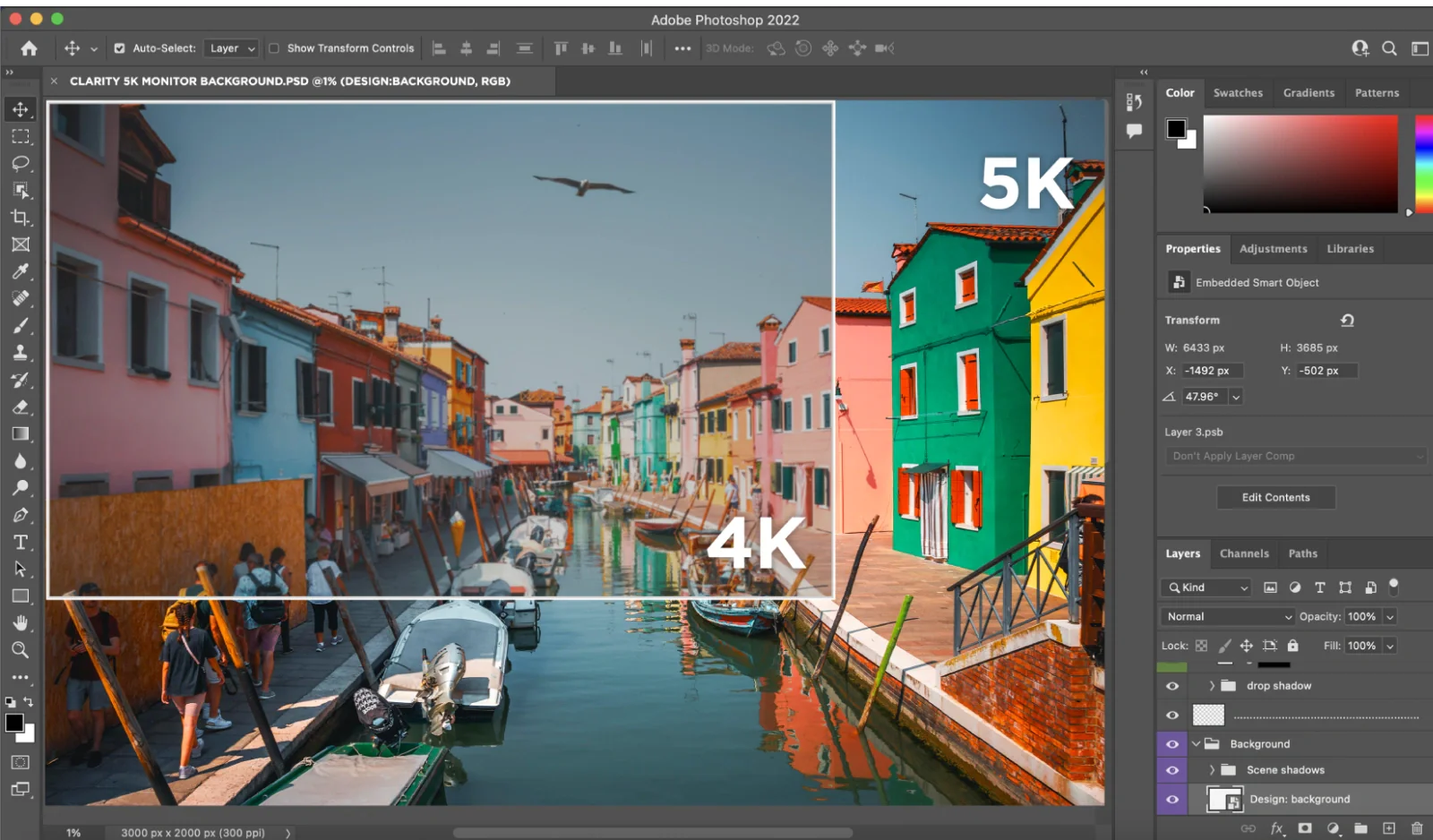Activate the Zoom tool in toolbar
The width and height of the screenshot is (1433, 840).
(20, 650)
